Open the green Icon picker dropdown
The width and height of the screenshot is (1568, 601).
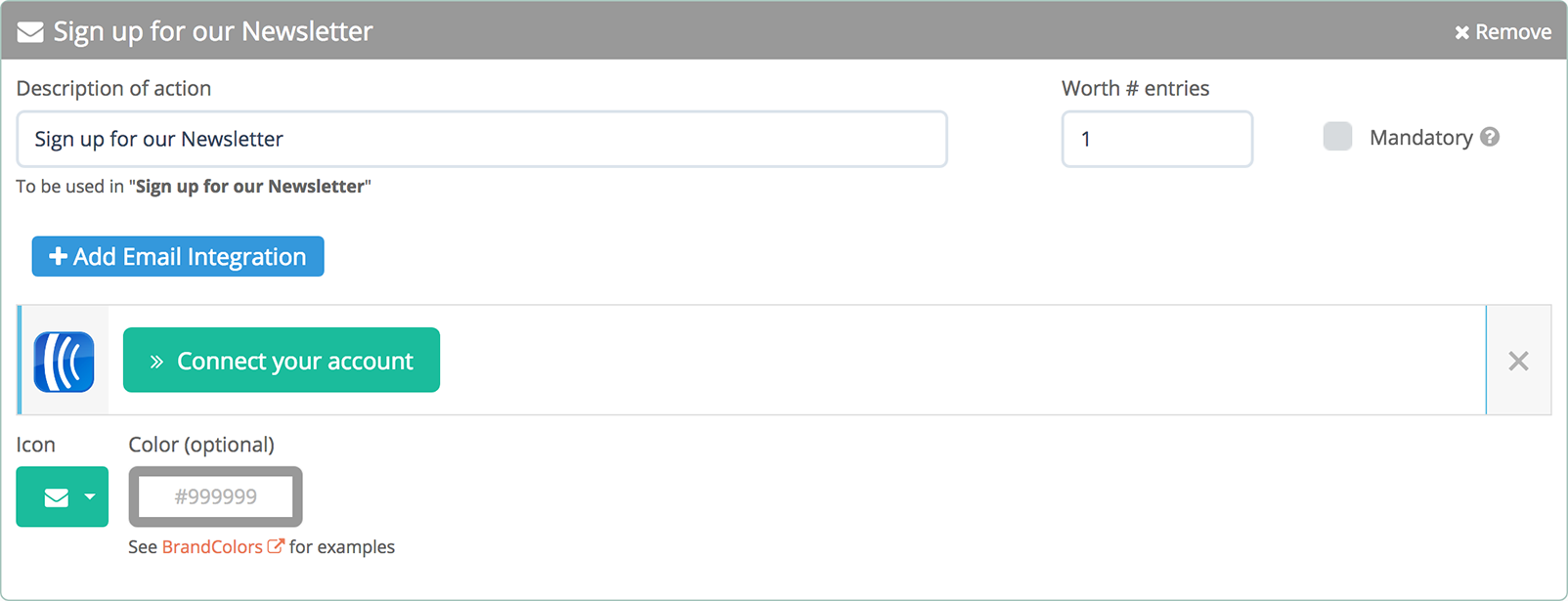(x=63, y=496)
